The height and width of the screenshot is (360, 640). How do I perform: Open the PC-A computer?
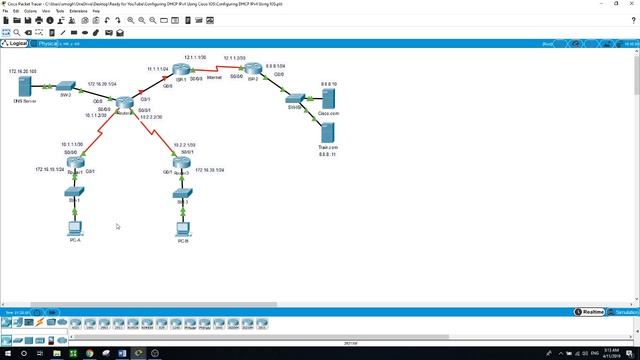(75, 229)
